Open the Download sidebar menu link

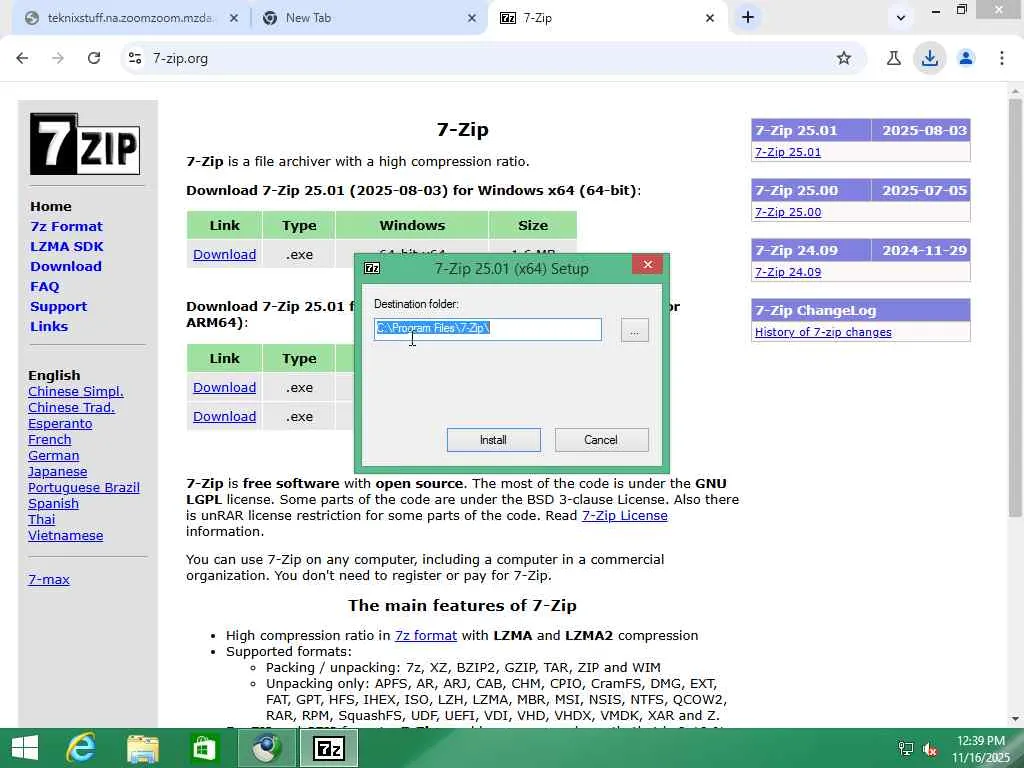pos(65,266)
